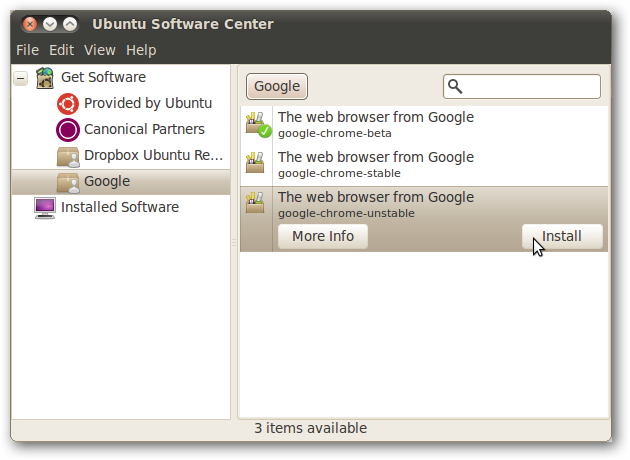Click the Dropbox repository package icon
The image size is (630, 460).
point(68,156)
